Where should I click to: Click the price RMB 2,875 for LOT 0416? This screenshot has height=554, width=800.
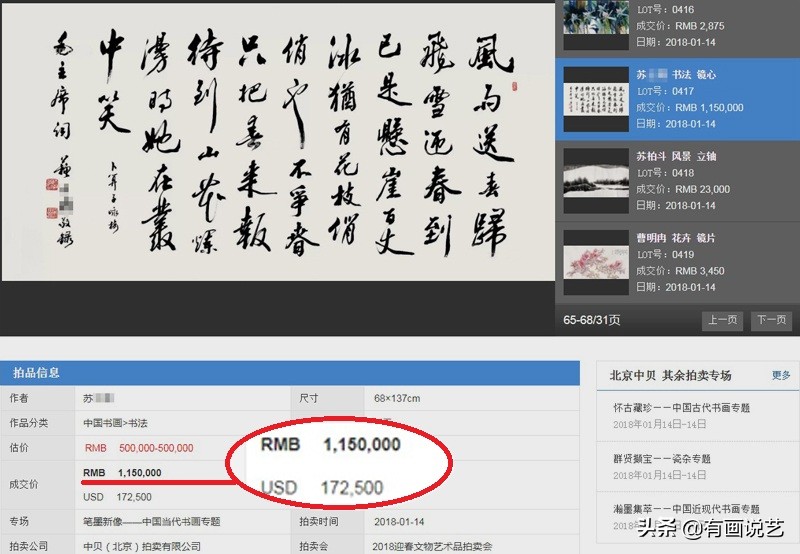(699, 26)
